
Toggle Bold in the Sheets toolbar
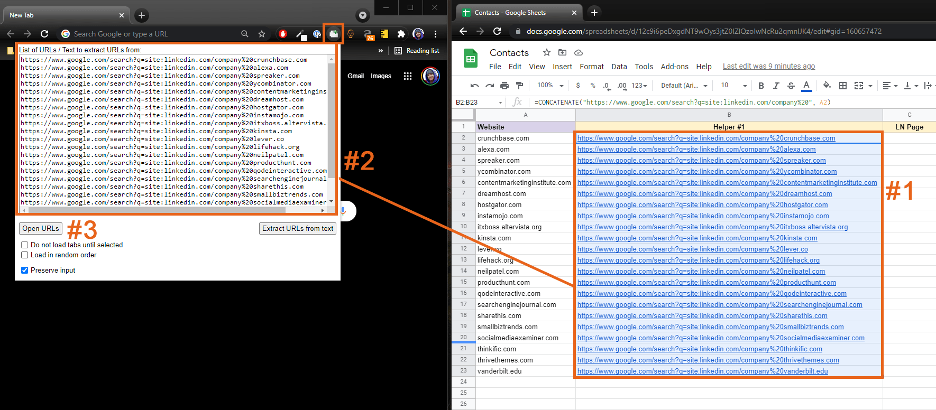761,86
